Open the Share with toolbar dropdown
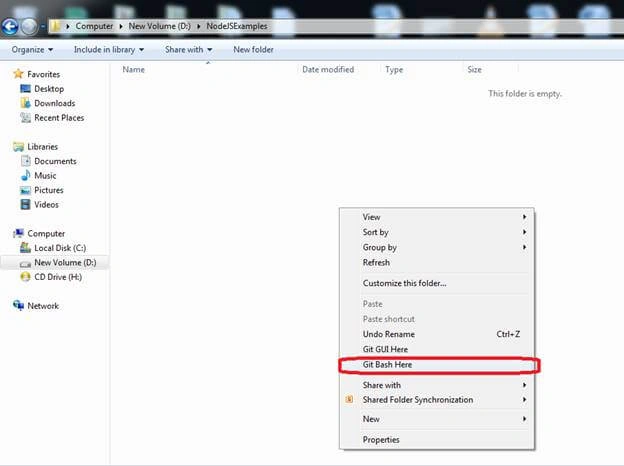This screenshot has width=624, height=466. [x=189, y=50]
